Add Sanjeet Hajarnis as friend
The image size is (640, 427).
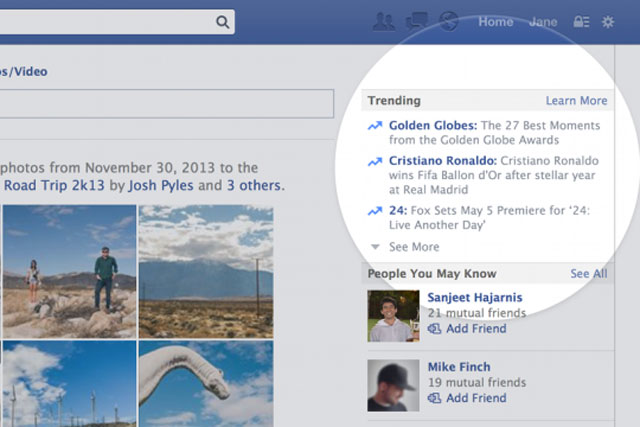pos(467,329)
